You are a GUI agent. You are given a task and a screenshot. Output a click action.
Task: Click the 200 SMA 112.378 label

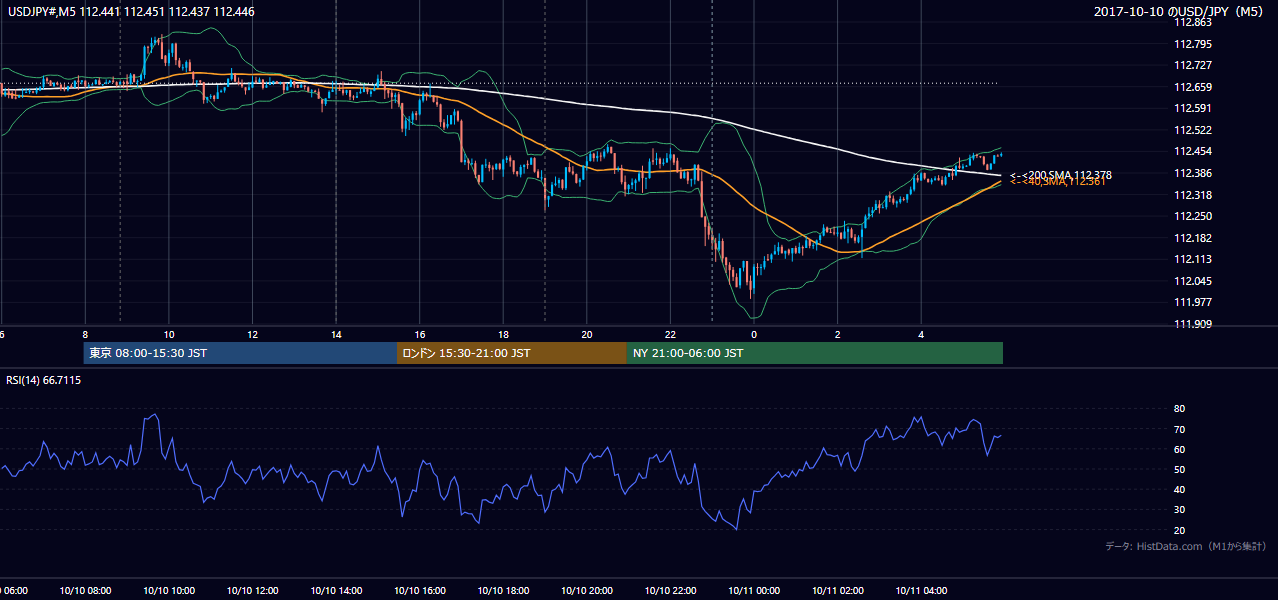(1061, 175)
